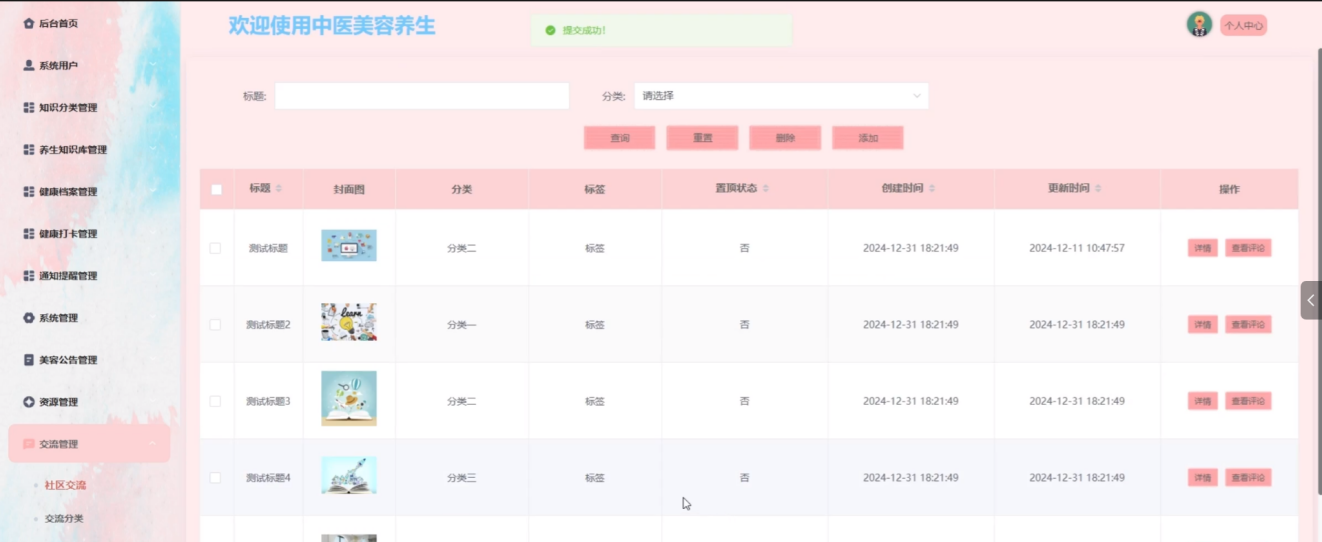Select 交流分类 submenu item
The image size is (1322, 542).
point(64,519)
